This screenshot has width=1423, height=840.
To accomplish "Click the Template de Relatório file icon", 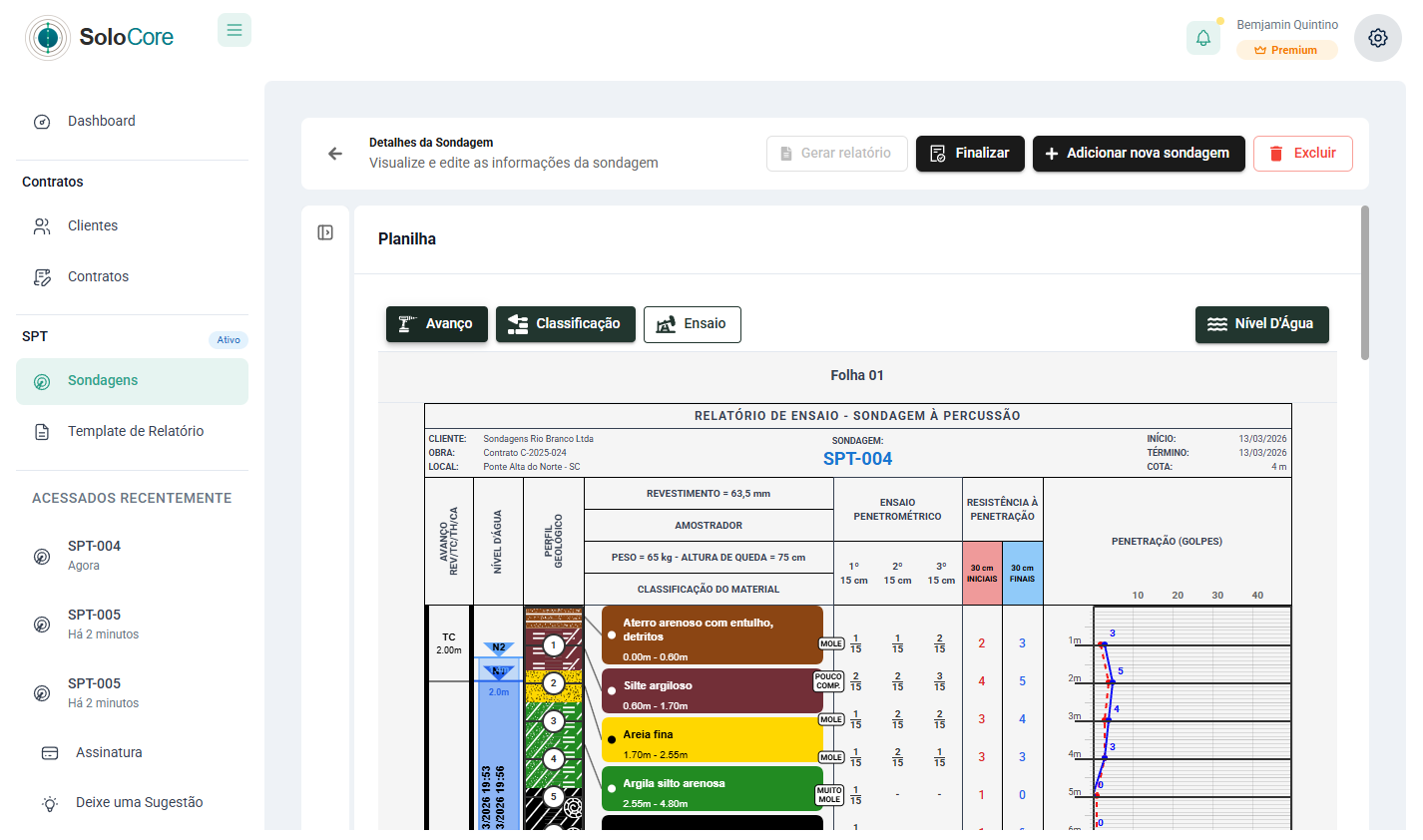I will click(x=42, y=432).
